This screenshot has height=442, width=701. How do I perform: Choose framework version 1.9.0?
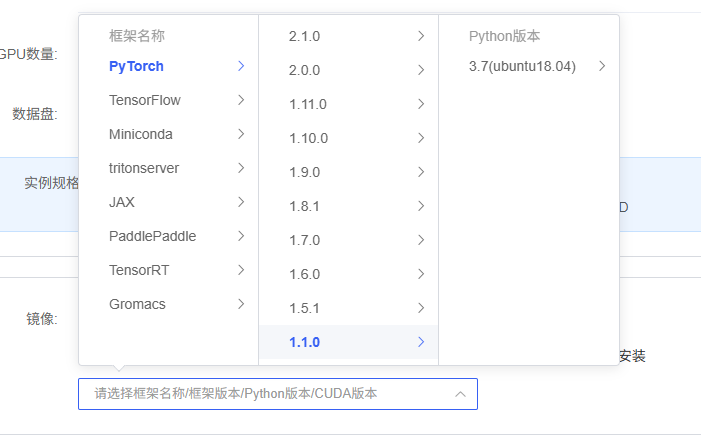tap(348, 172)
